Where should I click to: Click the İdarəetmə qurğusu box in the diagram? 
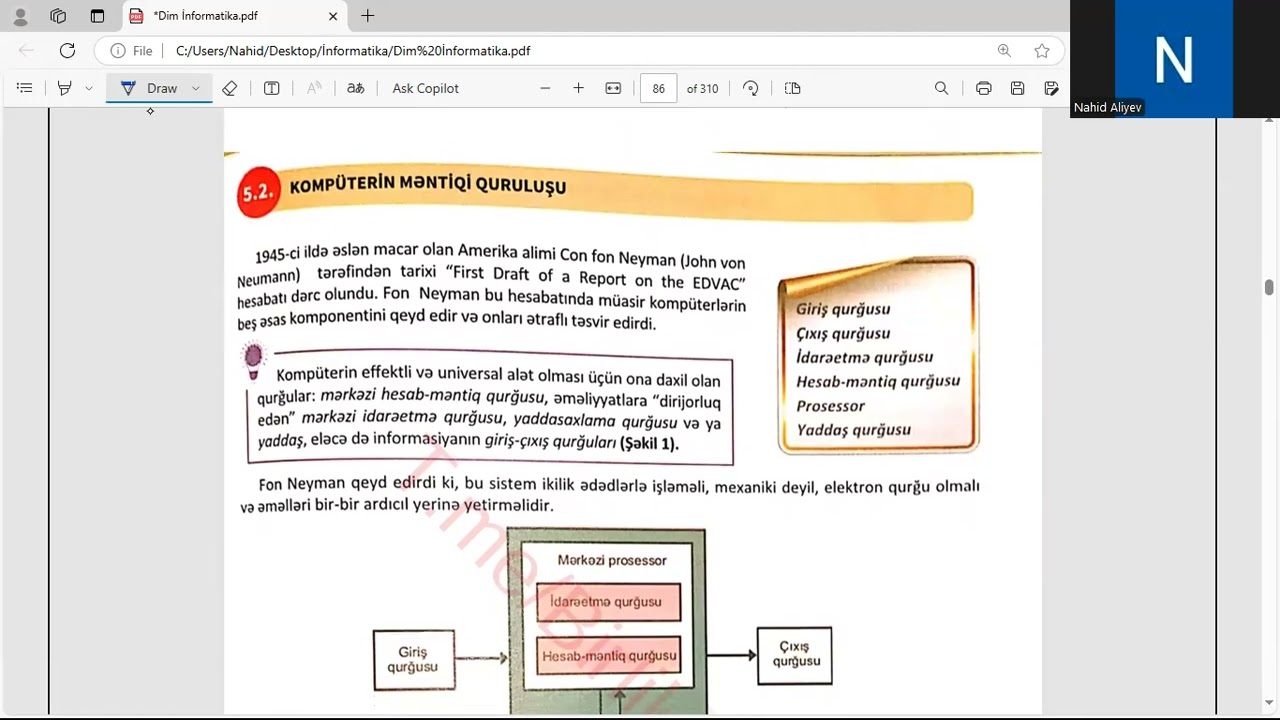[x=608, y=602]
